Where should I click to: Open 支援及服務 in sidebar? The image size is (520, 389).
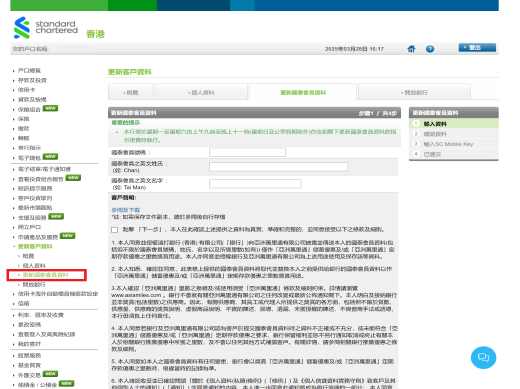coord(32,218)
